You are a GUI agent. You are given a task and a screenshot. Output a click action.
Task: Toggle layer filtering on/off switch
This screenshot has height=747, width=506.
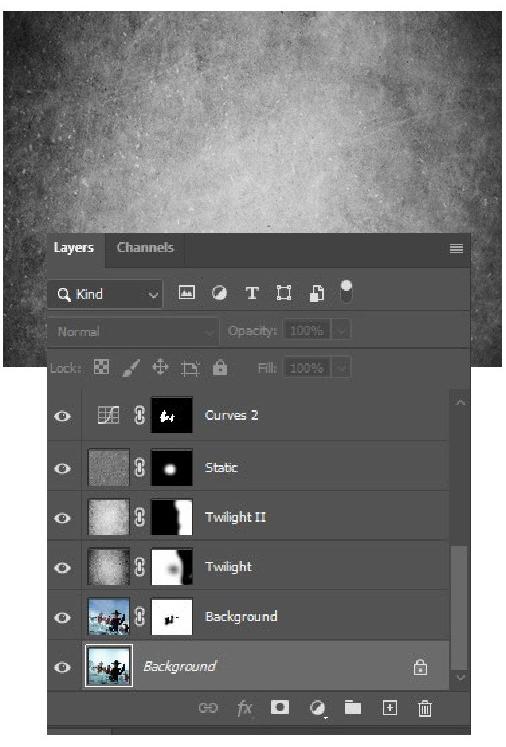click(346, 291)
